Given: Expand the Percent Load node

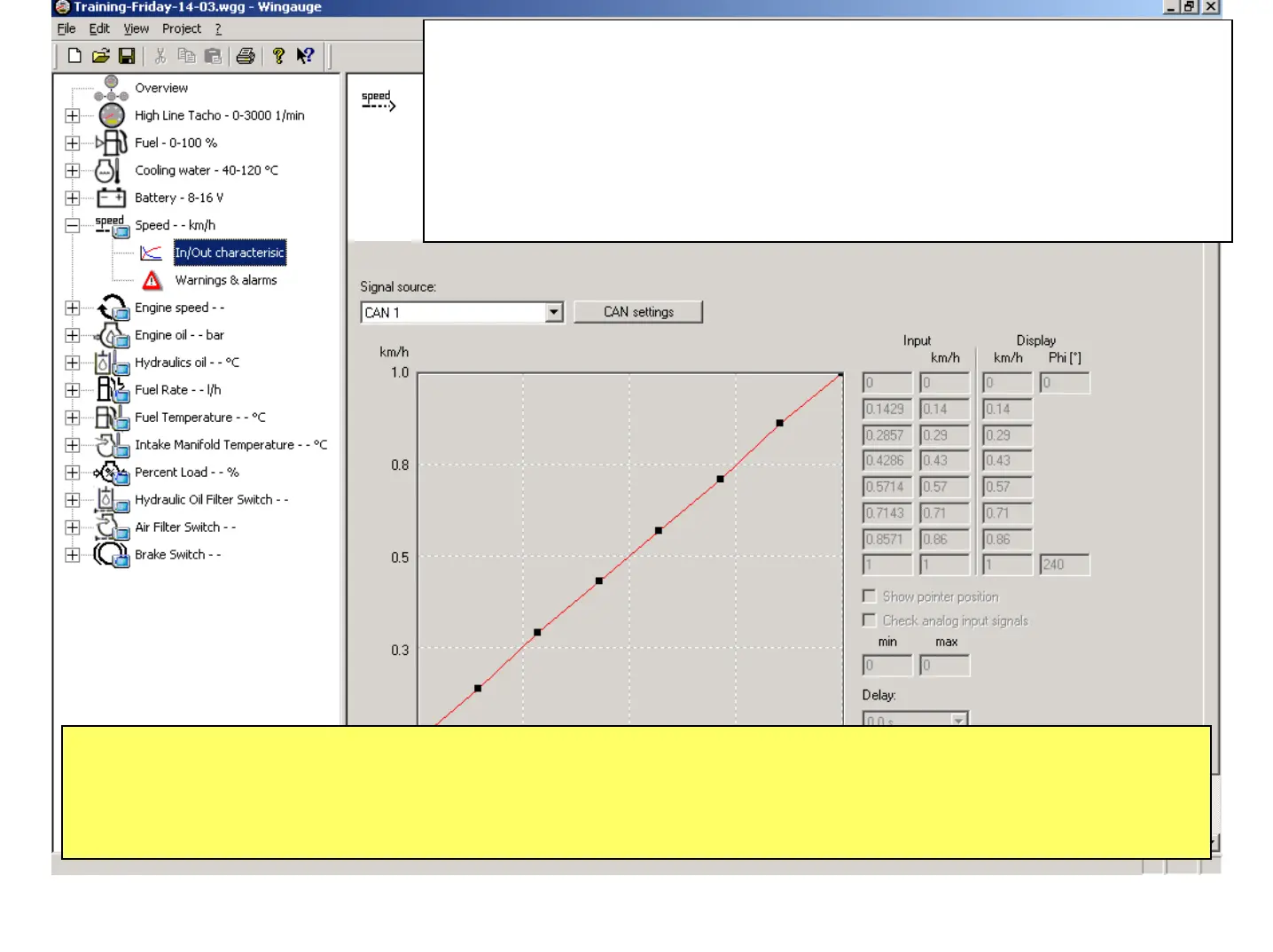Looking at the screenshot, I should click(x=73, y=472).
